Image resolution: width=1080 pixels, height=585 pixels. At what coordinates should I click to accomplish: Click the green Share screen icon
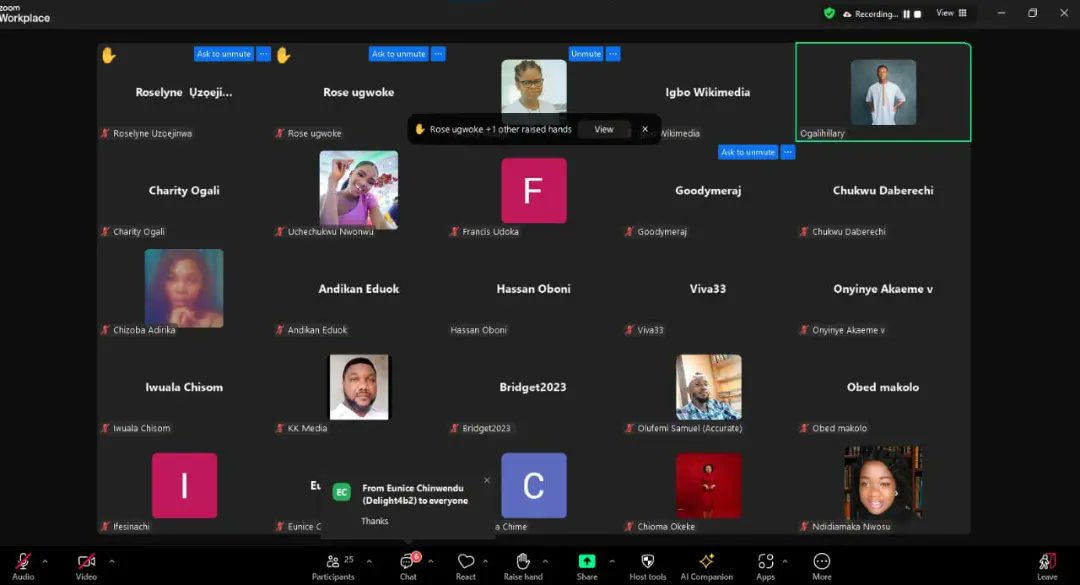pyautogui.click(x=587, y=561)
